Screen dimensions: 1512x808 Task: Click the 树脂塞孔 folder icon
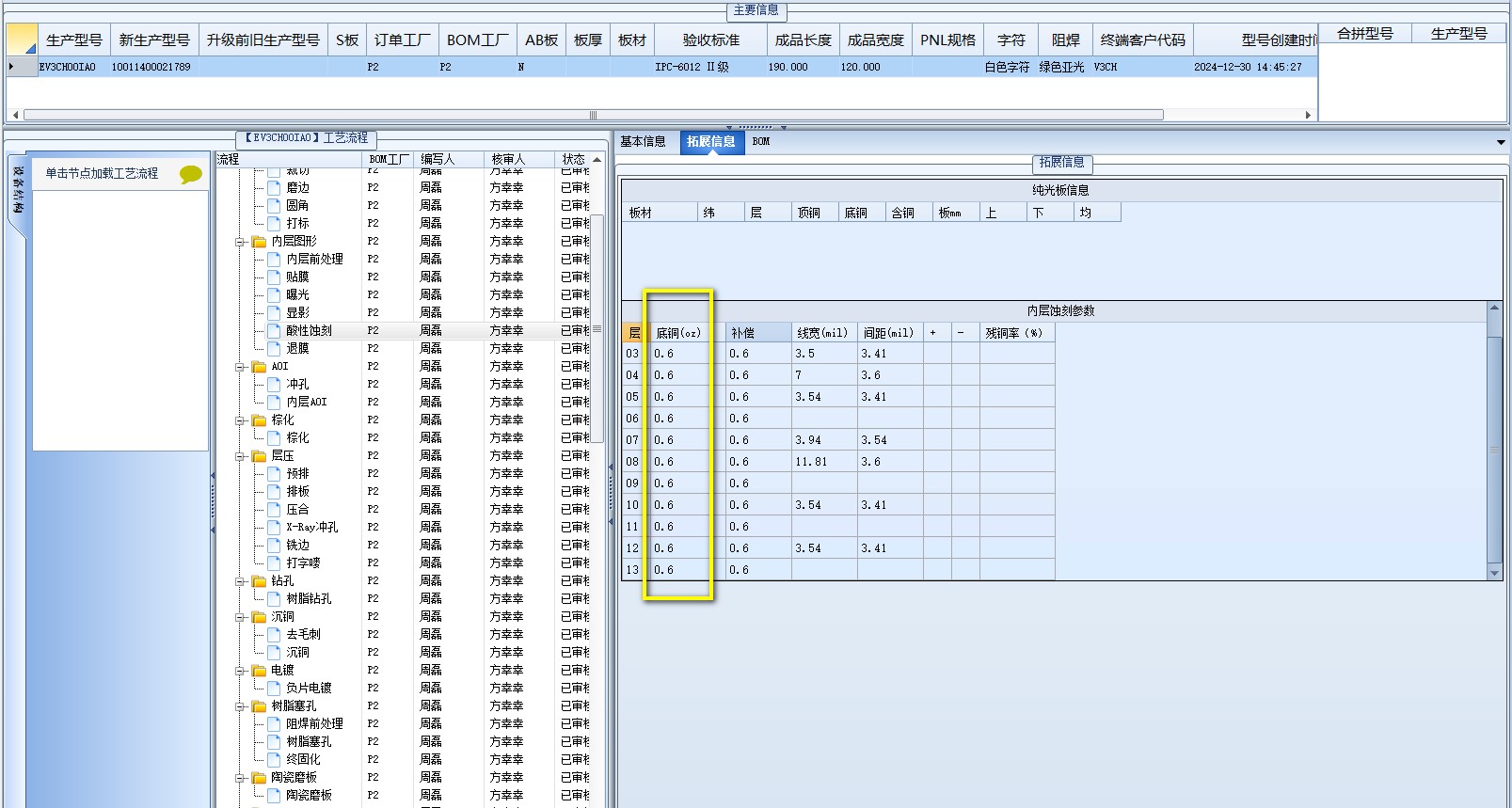pos(259,706)
